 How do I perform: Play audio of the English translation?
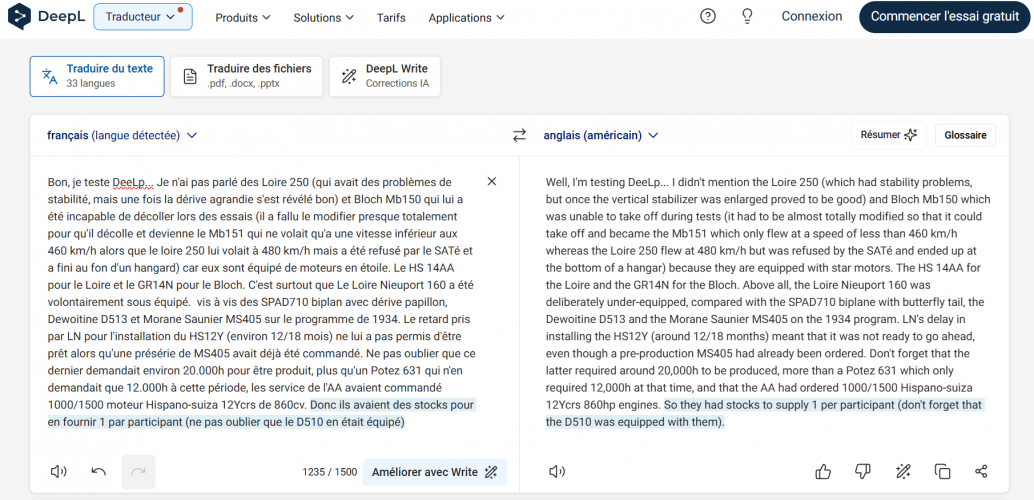point(557,472)
